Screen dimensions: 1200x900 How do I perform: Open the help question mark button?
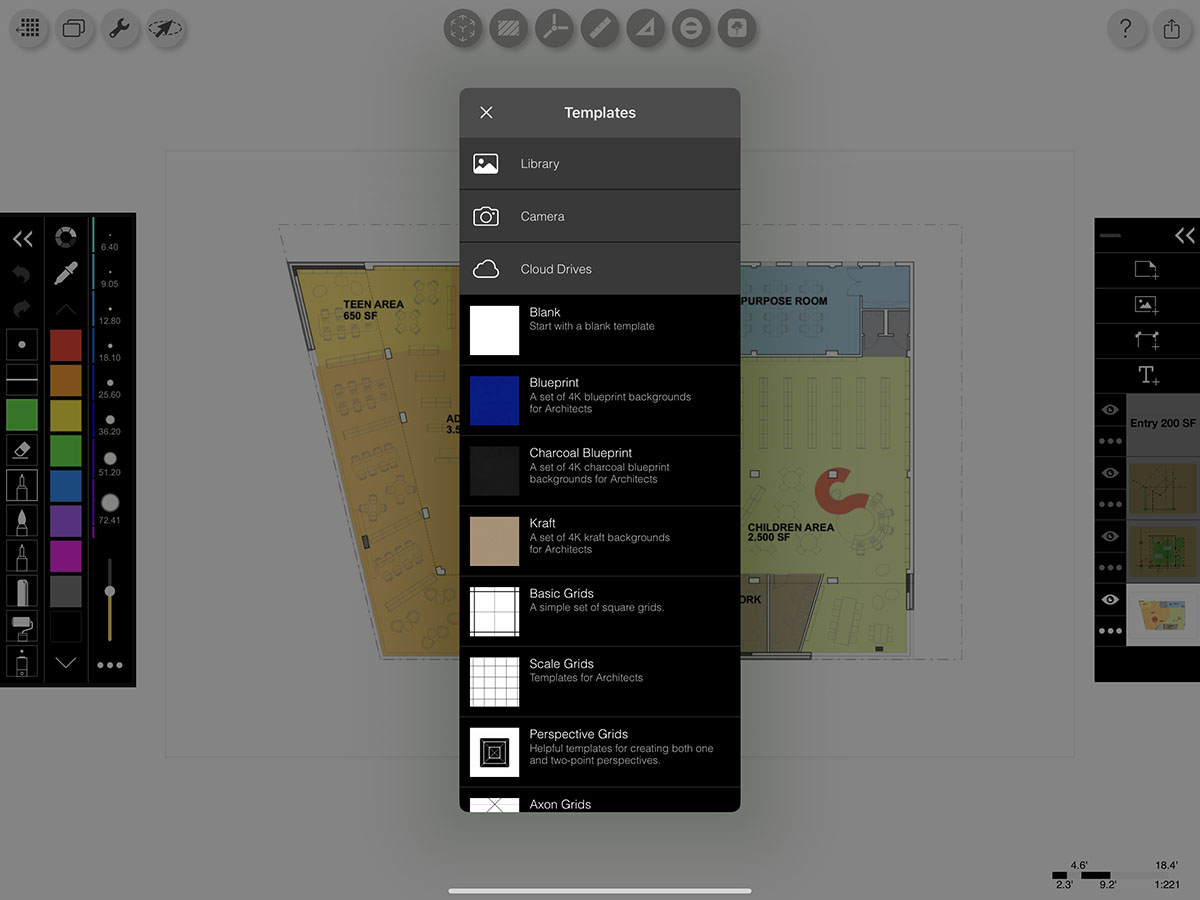[x=1126, y=28]
